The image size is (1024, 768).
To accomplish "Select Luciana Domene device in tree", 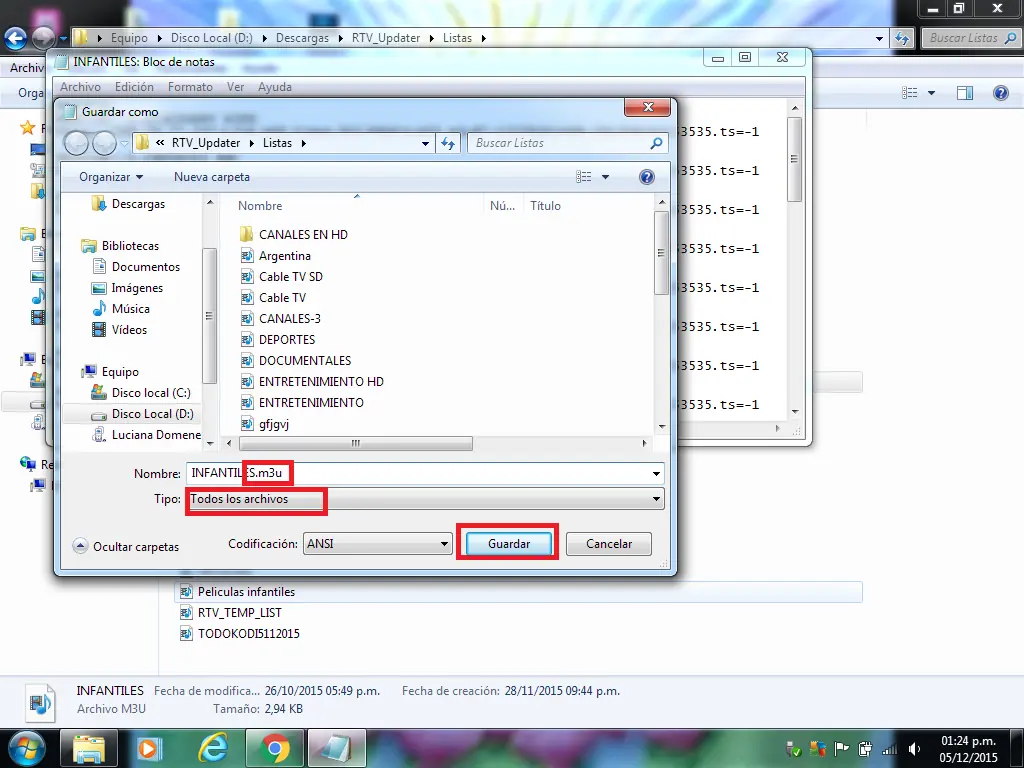I will click(x=156, y=434).
